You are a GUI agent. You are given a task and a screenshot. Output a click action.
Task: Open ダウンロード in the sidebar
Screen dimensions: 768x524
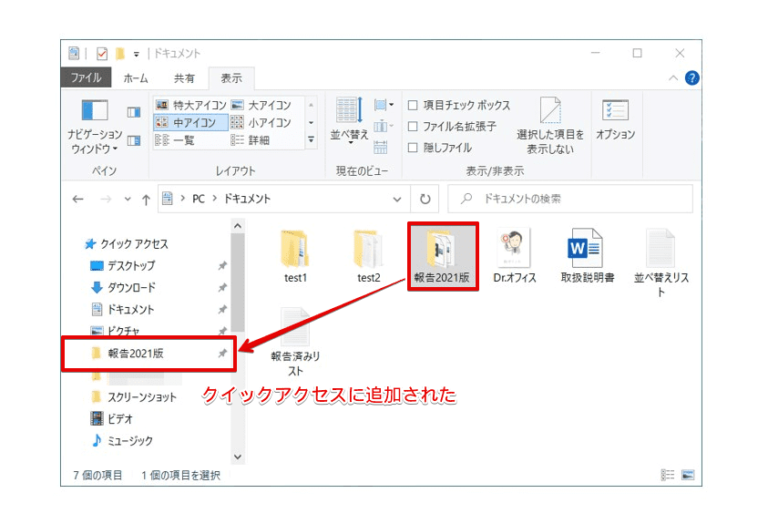(x=123, y=287)
